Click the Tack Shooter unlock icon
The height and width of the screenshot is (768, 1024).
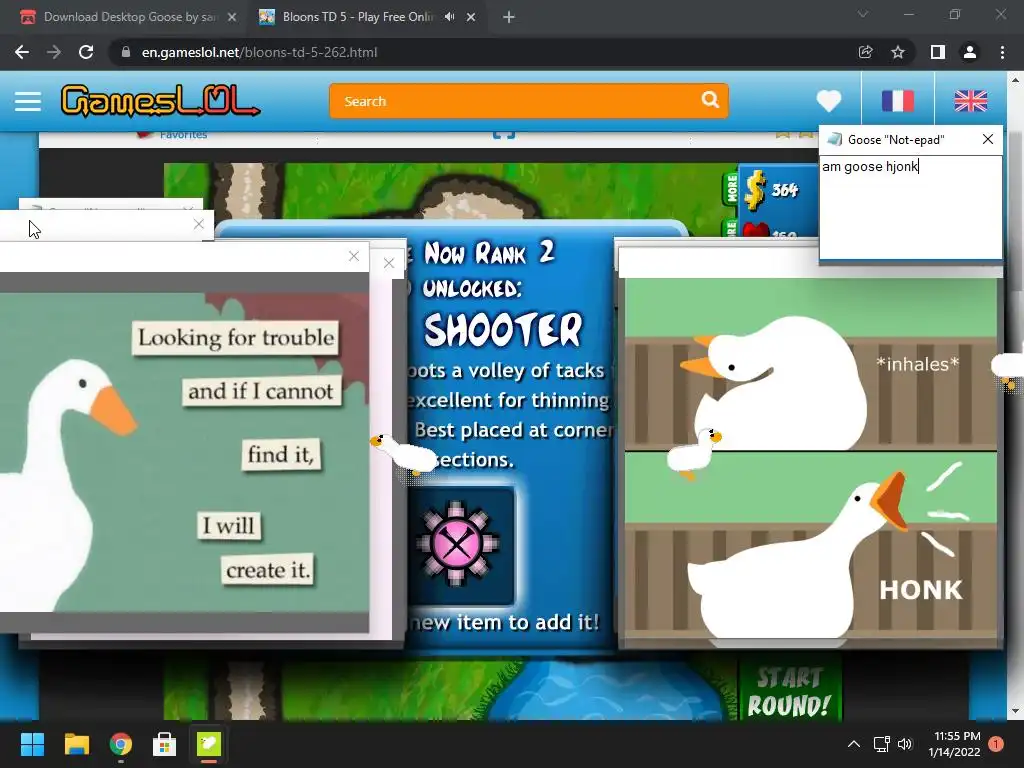coord(456,543)
